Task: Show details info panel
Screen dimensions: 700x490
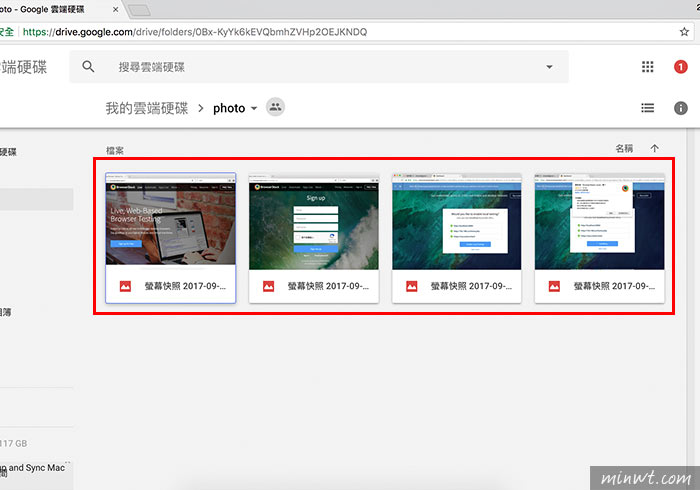Action: pyautogui.click(x=680, y=108)
